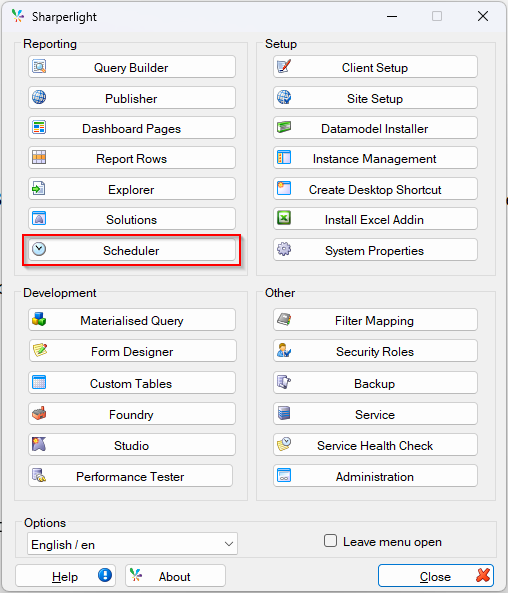
Task: Click the green Datamodel Installer icon
Action: [x=284, y=127]
